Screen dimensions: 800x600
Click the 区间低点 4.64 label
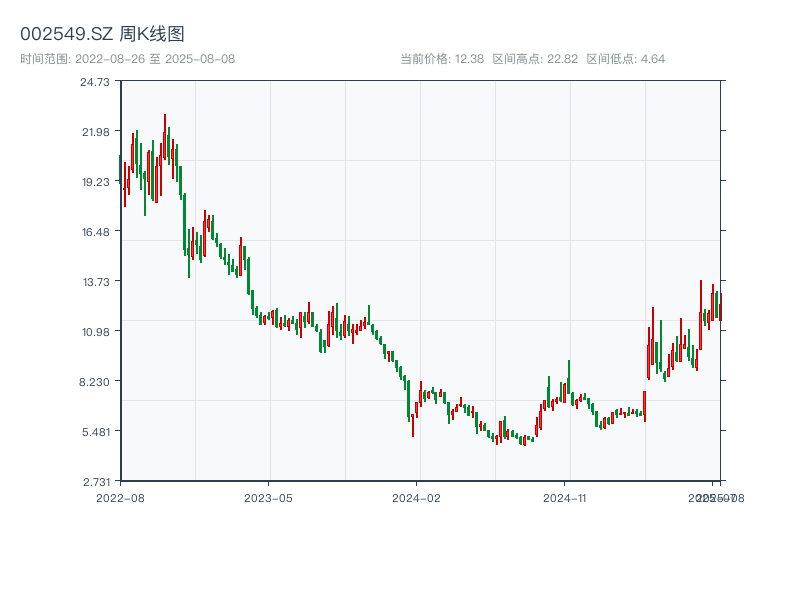tap(626, 59)
